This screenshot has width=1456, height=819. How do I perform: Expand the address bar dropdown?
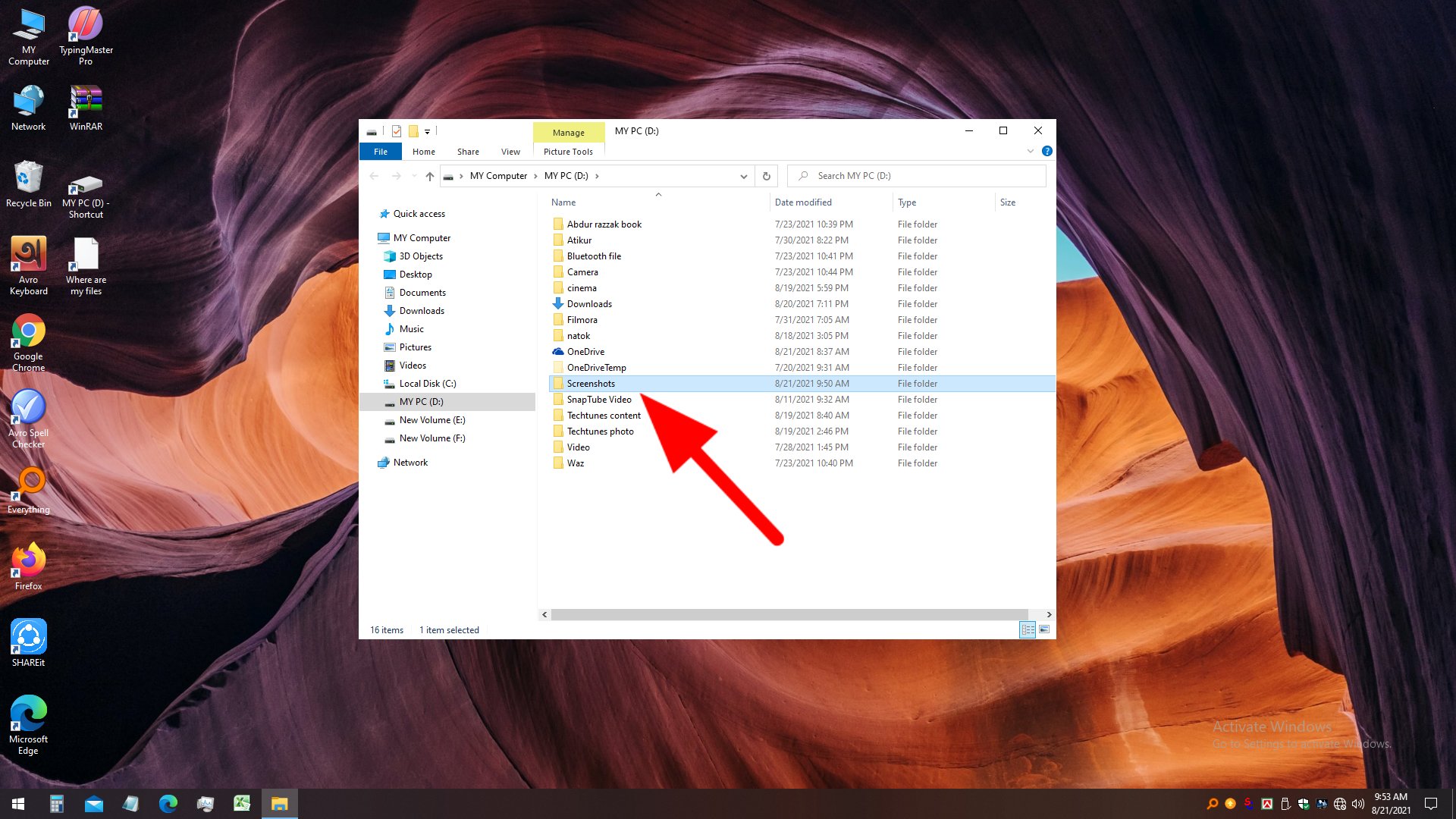(x=743, y=175)
